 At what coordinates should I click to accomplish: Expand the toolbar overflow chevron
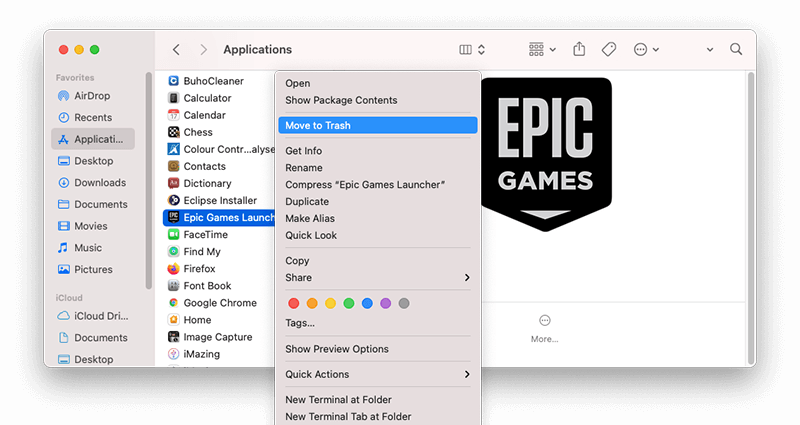pyautogui.click(x=710, y=50)
